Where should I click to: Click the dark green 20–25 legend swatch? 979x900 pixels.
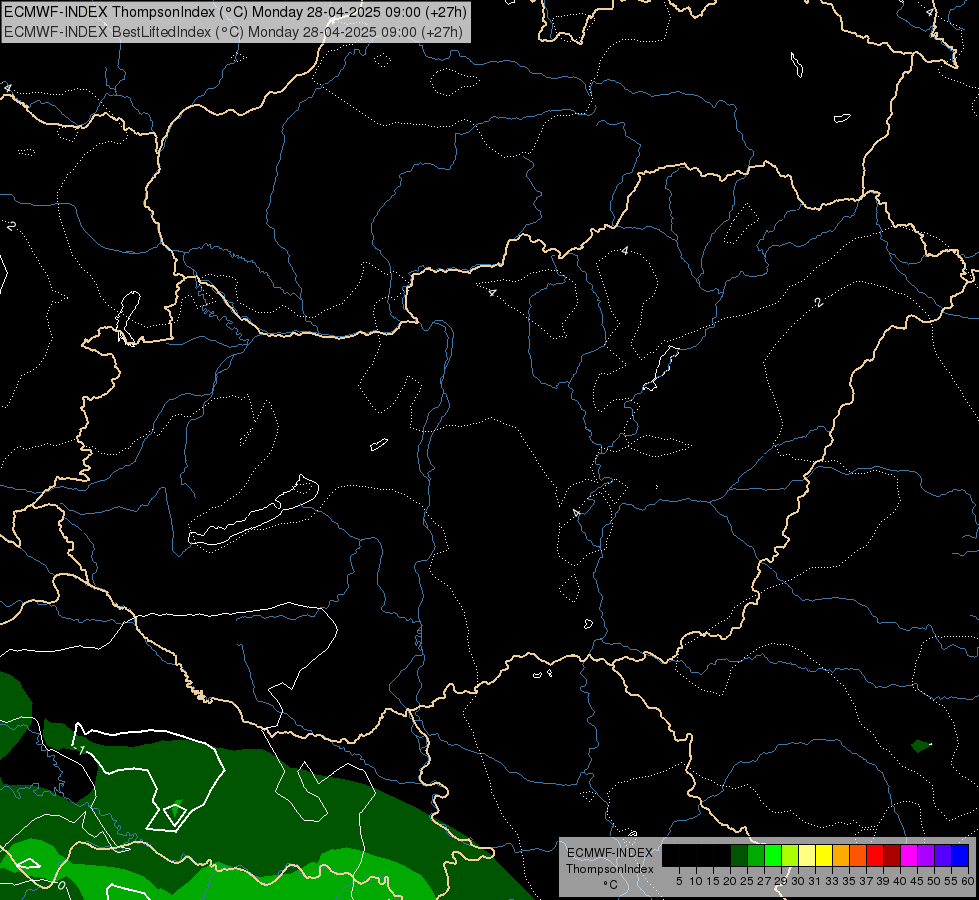pos(739,855)
